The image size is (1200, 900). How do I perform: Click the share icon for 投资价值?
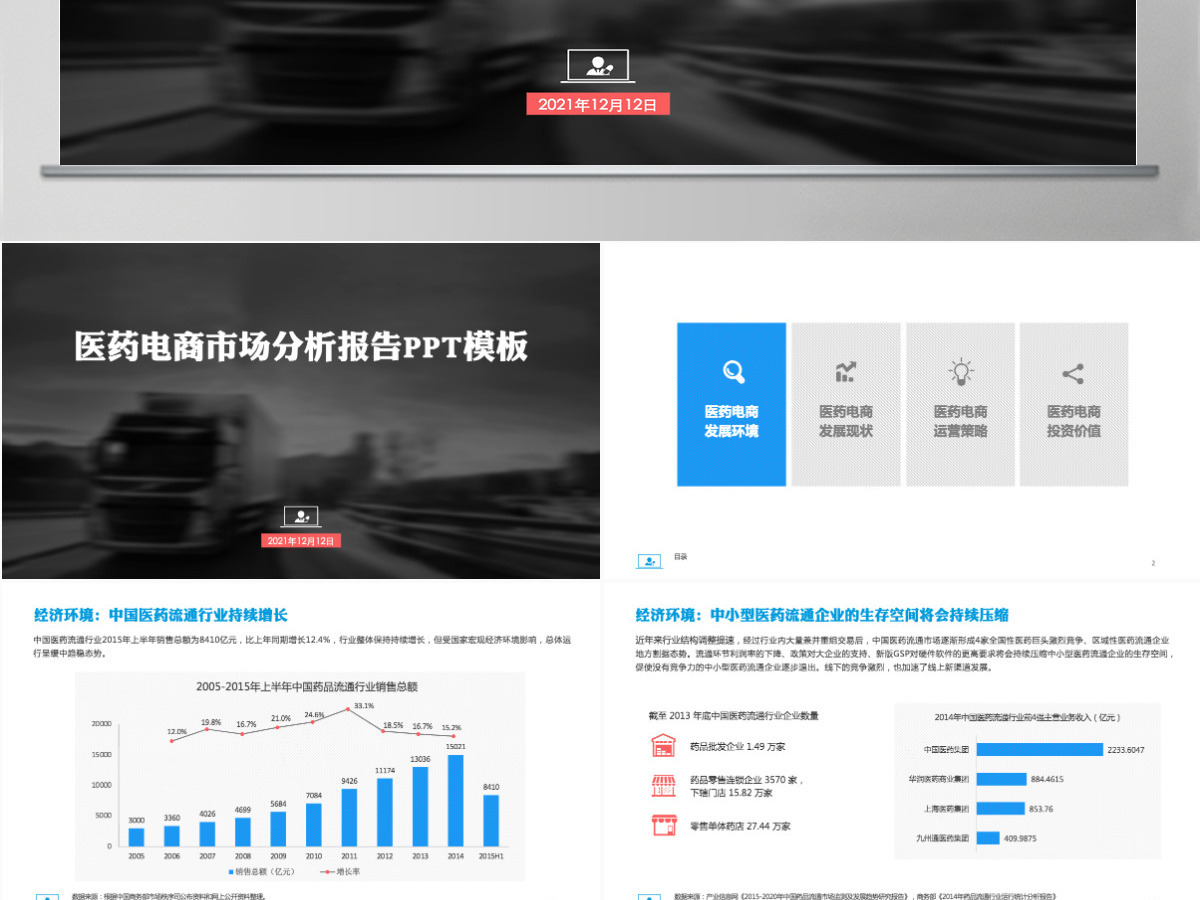[x=1073, y=374]
